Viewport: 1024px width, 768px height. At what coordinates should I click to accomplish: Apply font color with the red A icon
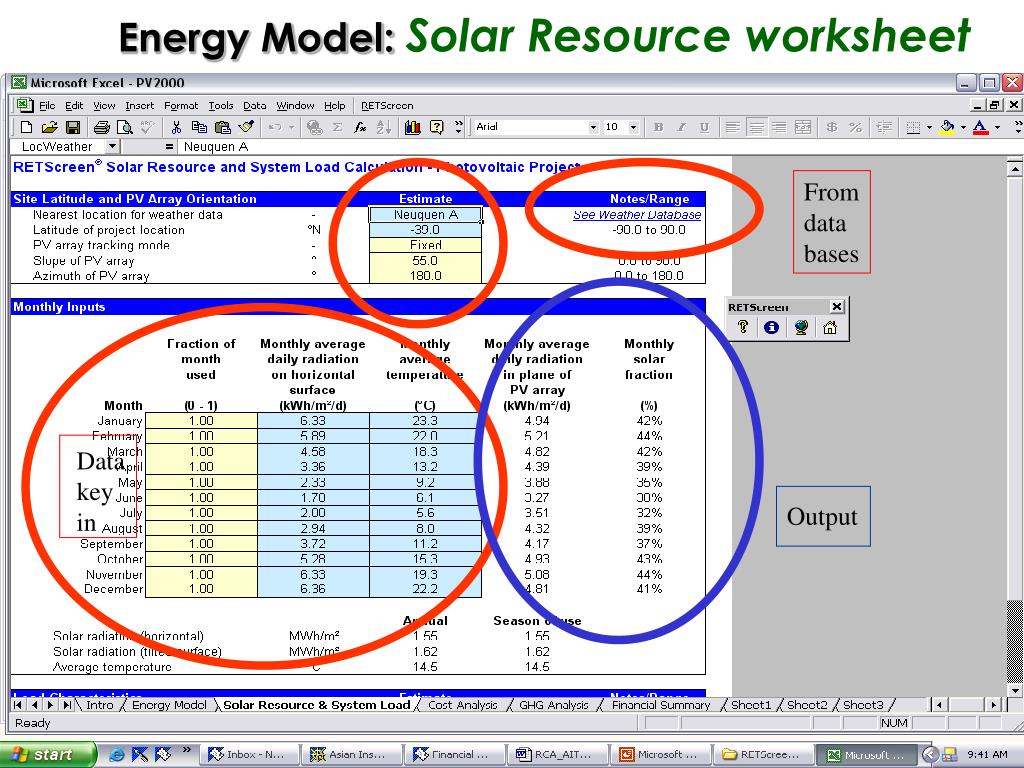pos(980,127)
